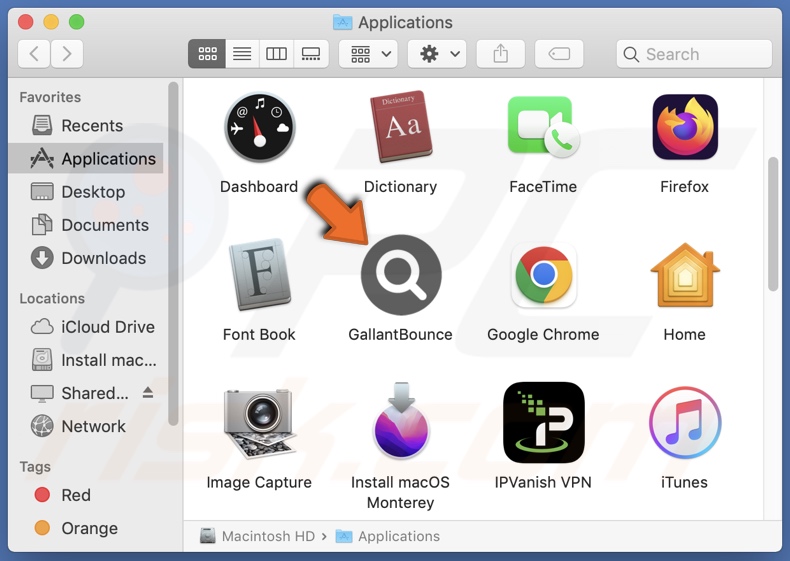This screenshot has width=790, height=561.
Task: Click the sidebar vertical scrollbar
Action: coord(173,254)
